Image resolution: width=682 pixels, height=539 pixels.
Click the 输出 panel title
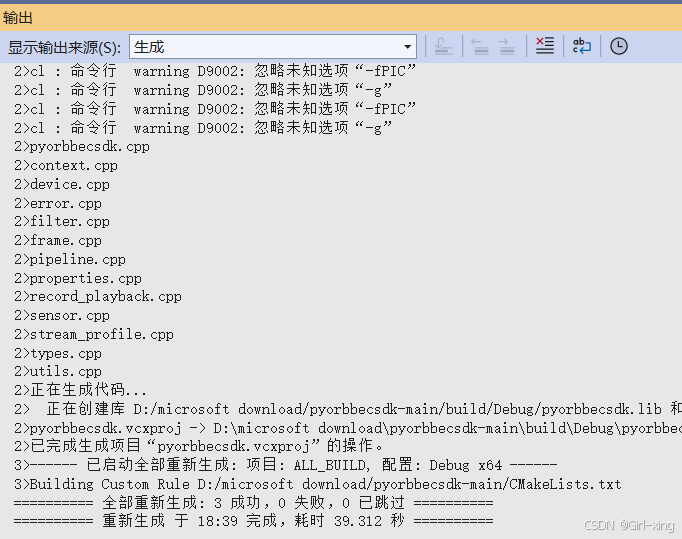click(x=18, y=18)
